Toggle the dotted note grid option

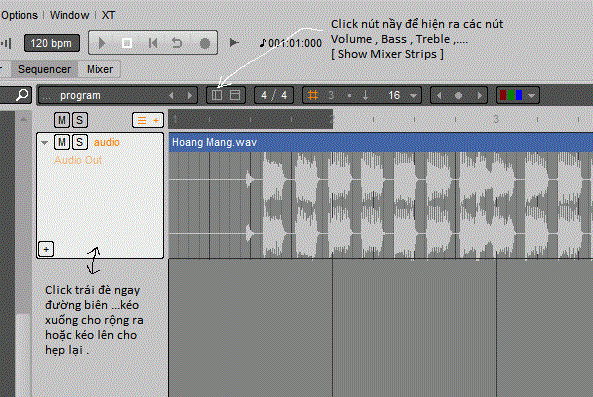[x=349, y=95]
